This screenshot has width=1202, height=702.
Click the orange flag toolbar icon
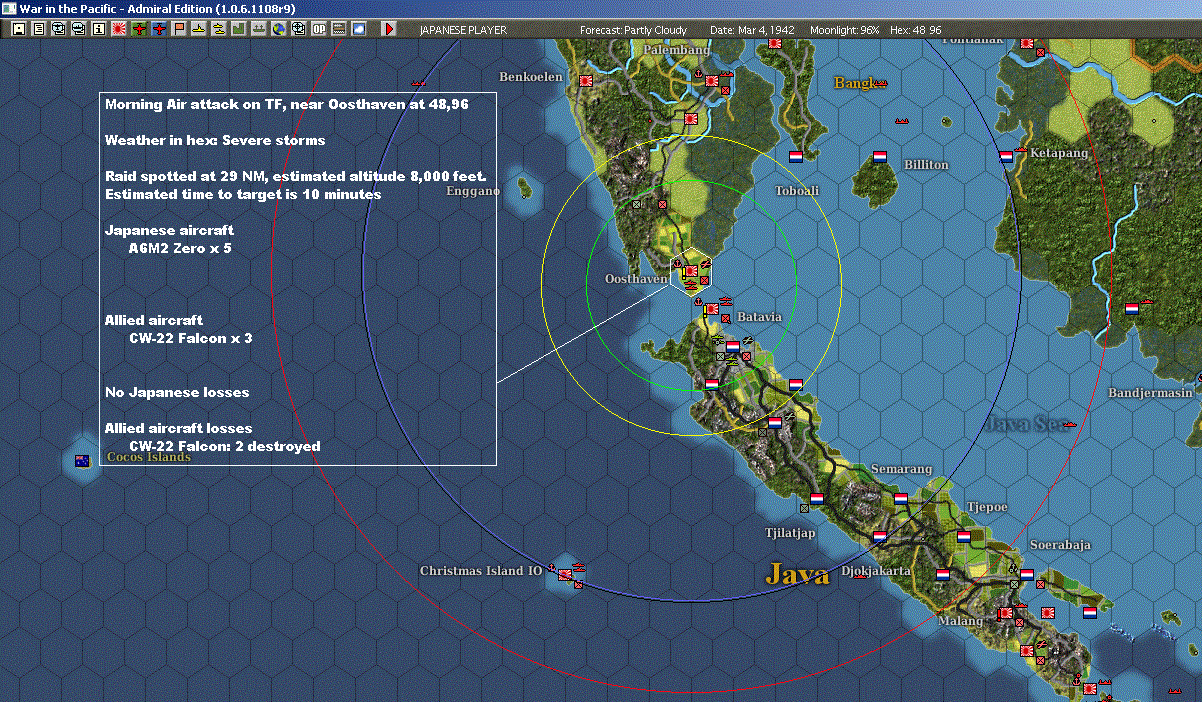[179, 29]
